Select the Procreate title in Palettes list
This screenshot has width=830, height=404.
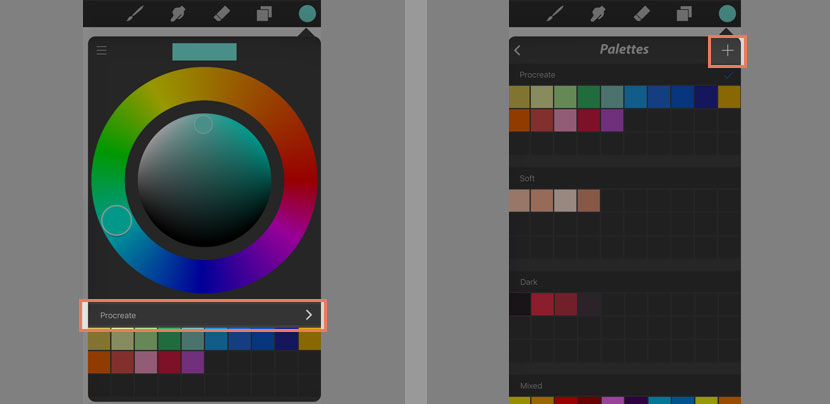point(537,75)
